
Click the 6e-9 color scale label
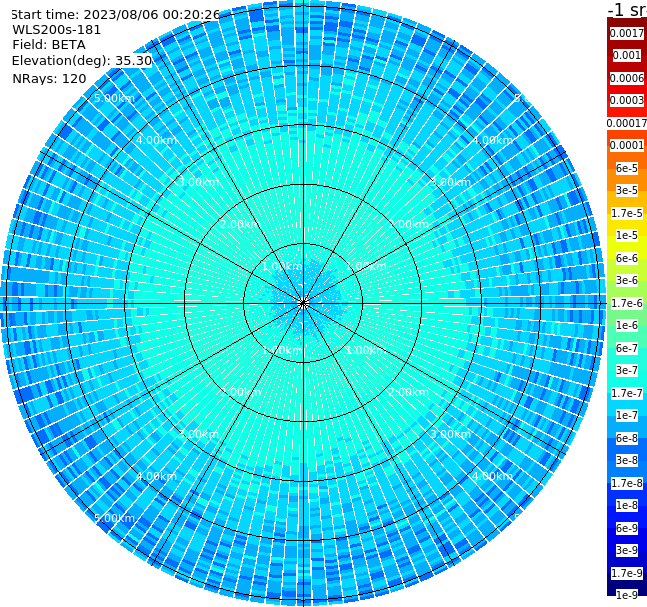[627, 528]
